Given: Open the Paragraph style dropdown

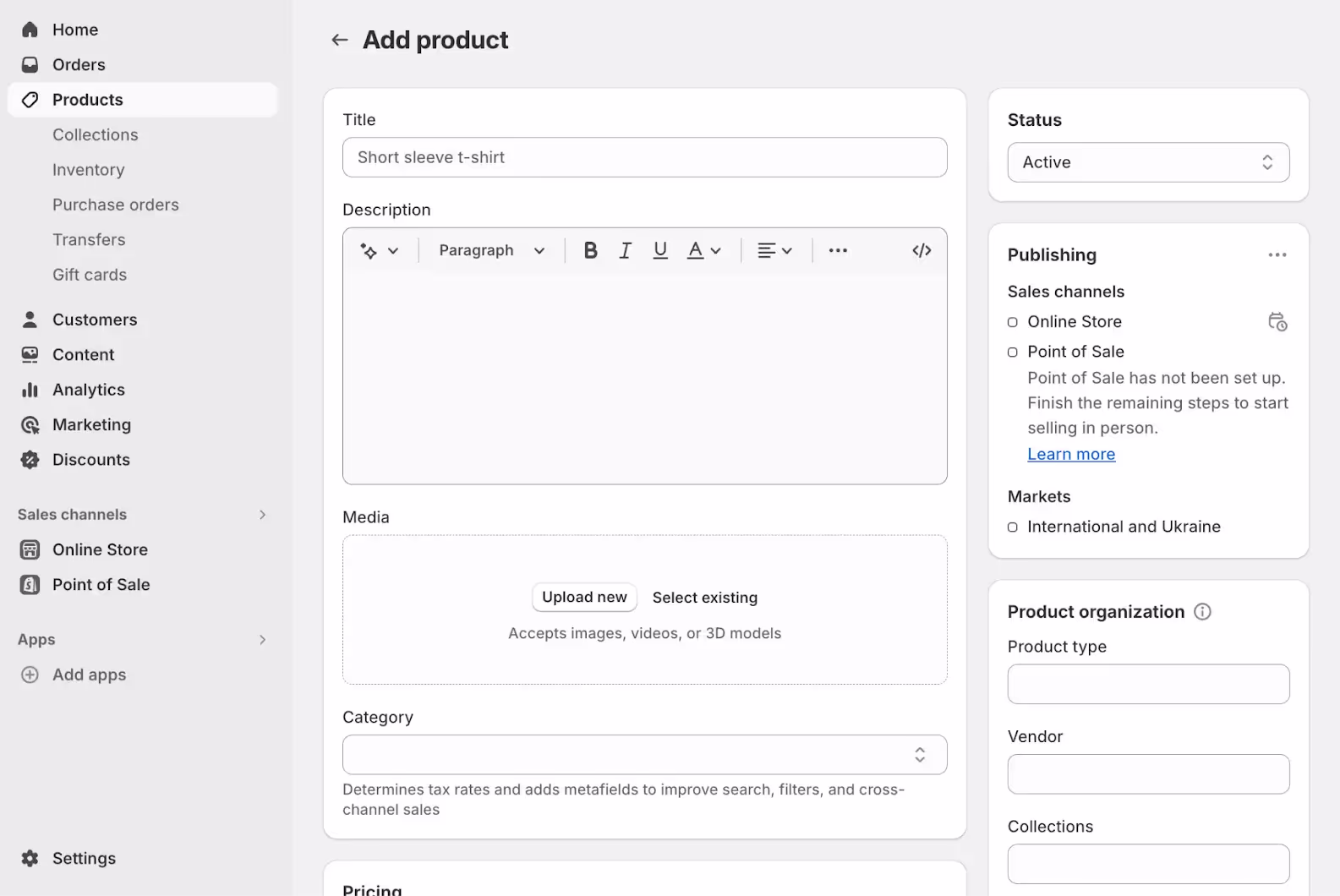Looking at the screenshot, I should (492, 250).
